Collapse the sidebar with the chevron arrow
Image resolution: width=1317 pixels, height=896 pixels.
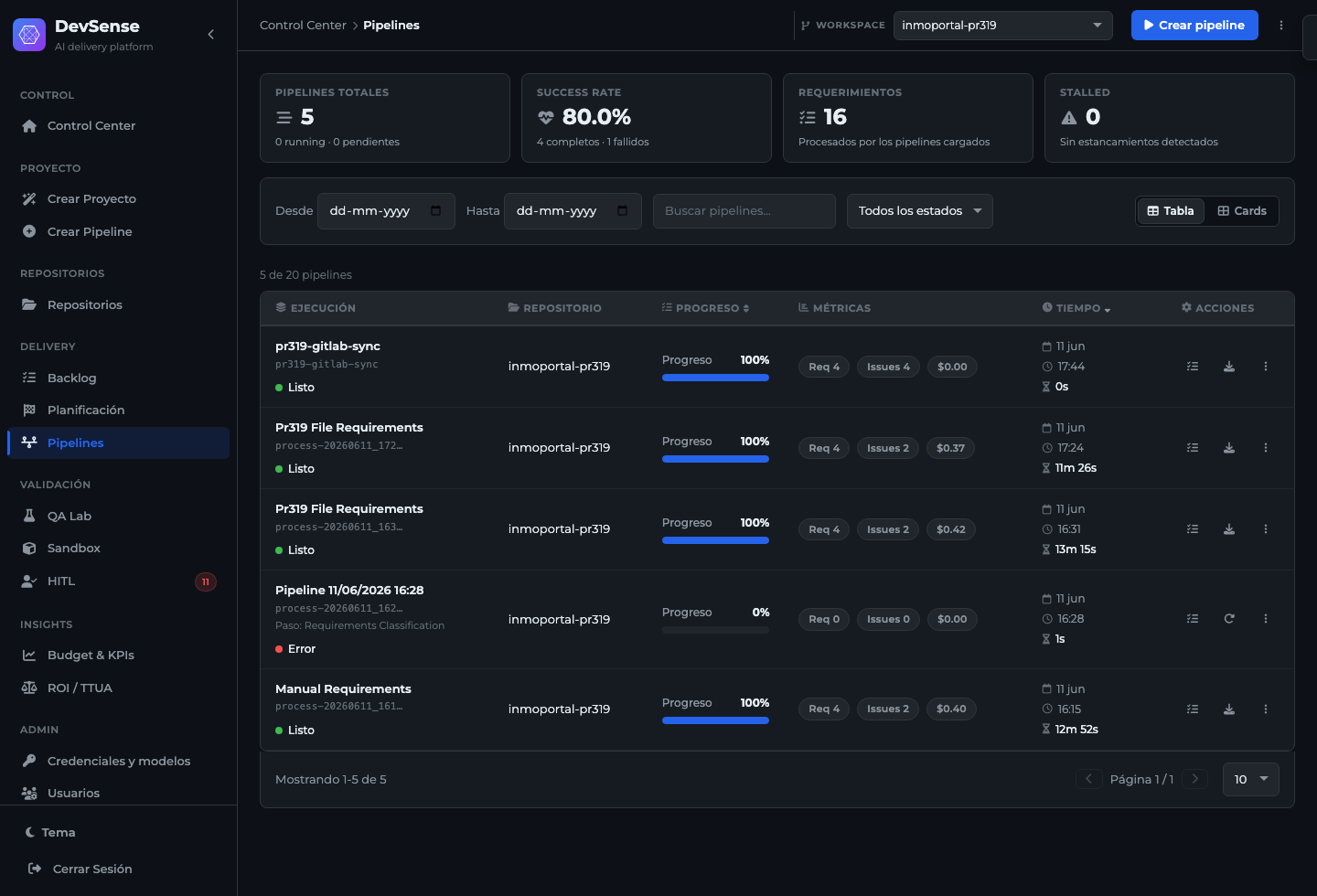(211, 35)
